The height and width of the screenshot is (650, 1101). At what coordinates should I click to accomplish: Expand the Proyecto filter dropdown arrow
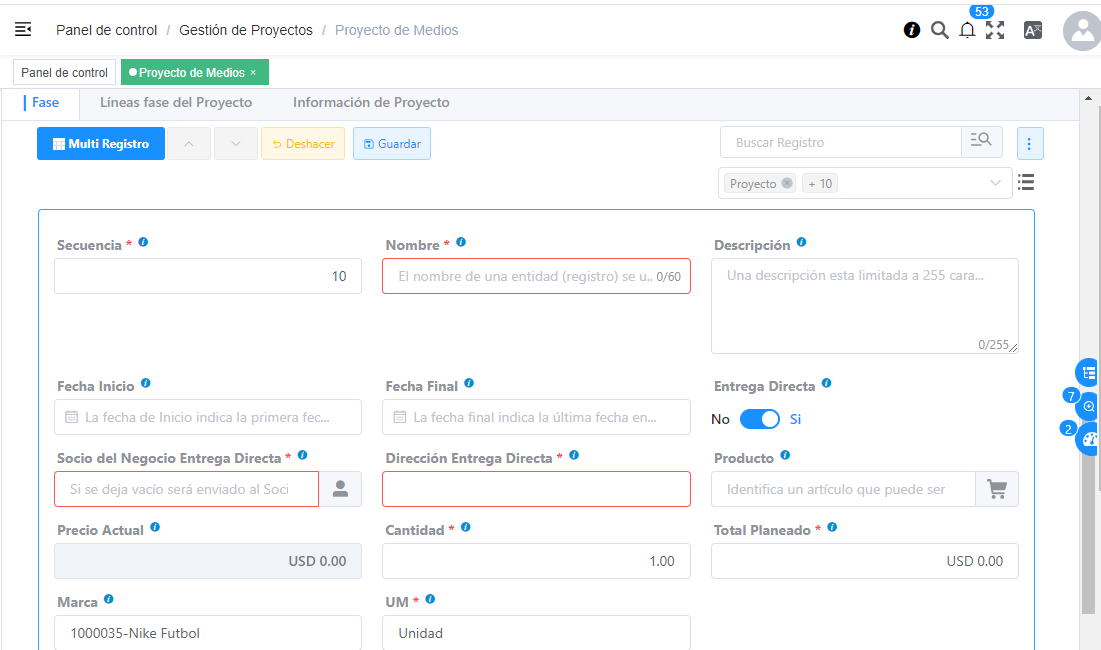pyautogui.click(x=995, y=183)
